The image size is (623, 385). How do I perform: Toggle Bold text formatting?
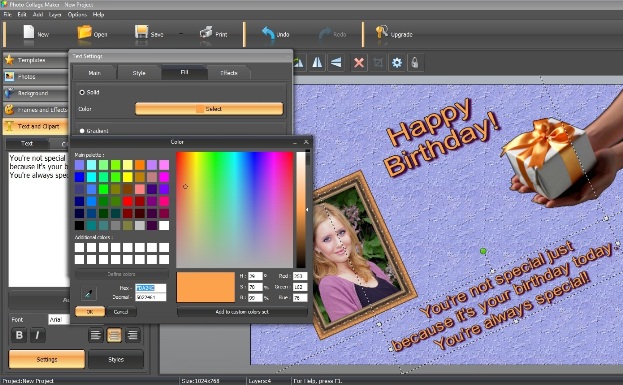point(19,335)
